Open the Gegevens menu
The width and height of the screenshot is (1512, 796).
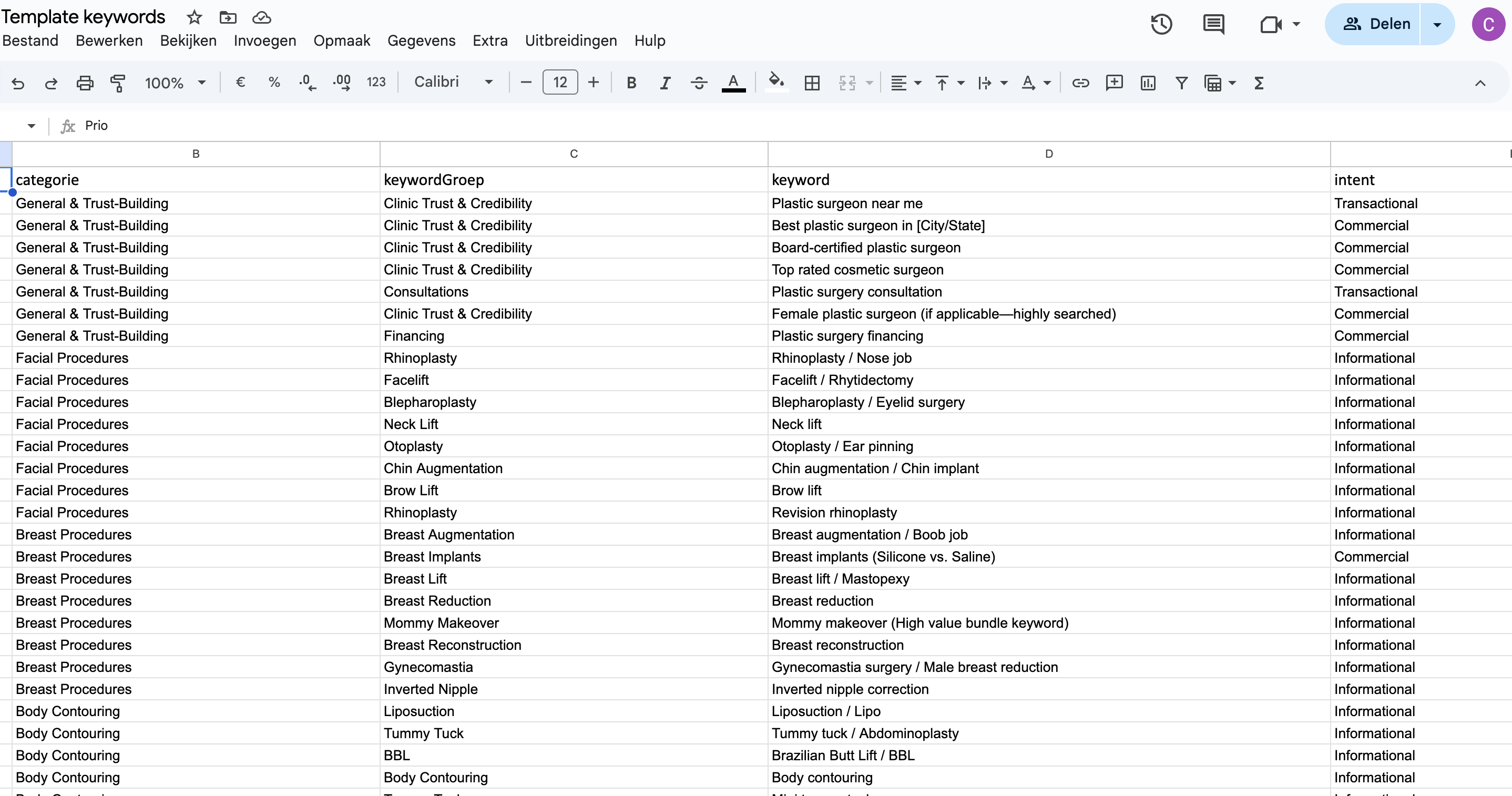tap(421, 40)
